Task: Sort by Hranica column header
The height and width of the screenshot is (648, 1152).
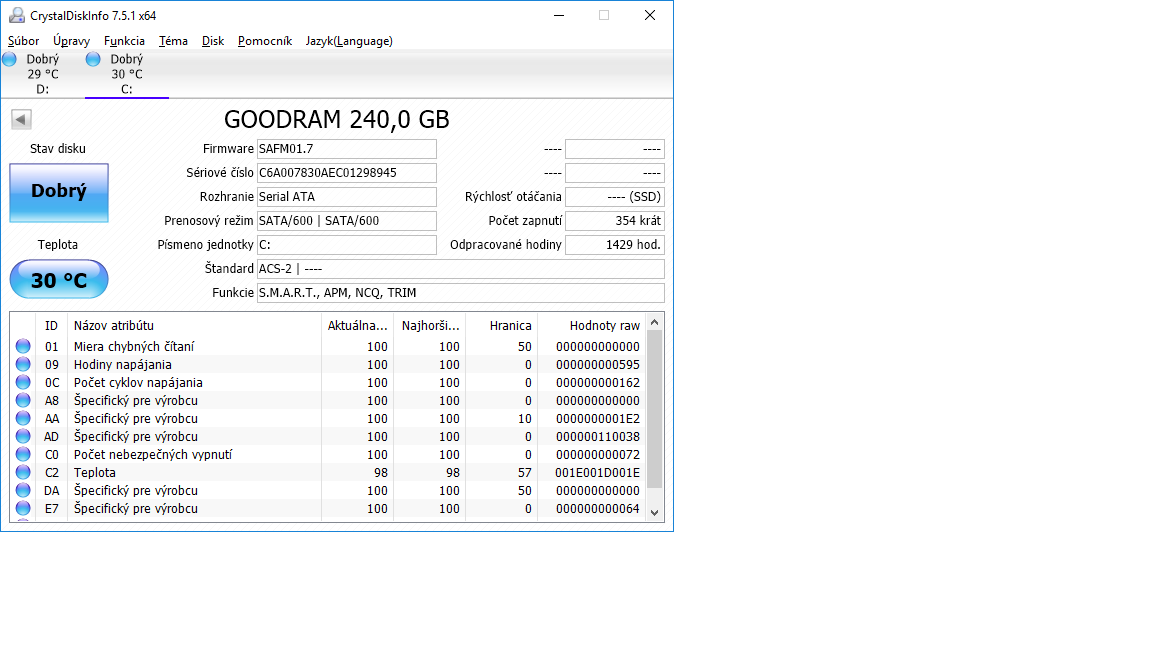Action: point(501,325)
